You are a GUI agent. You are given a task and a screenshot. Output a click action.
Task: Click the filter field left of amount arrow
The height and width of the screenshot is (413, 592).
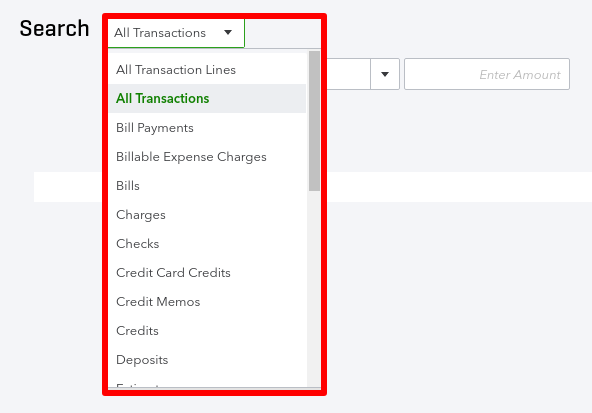[348, 74]
